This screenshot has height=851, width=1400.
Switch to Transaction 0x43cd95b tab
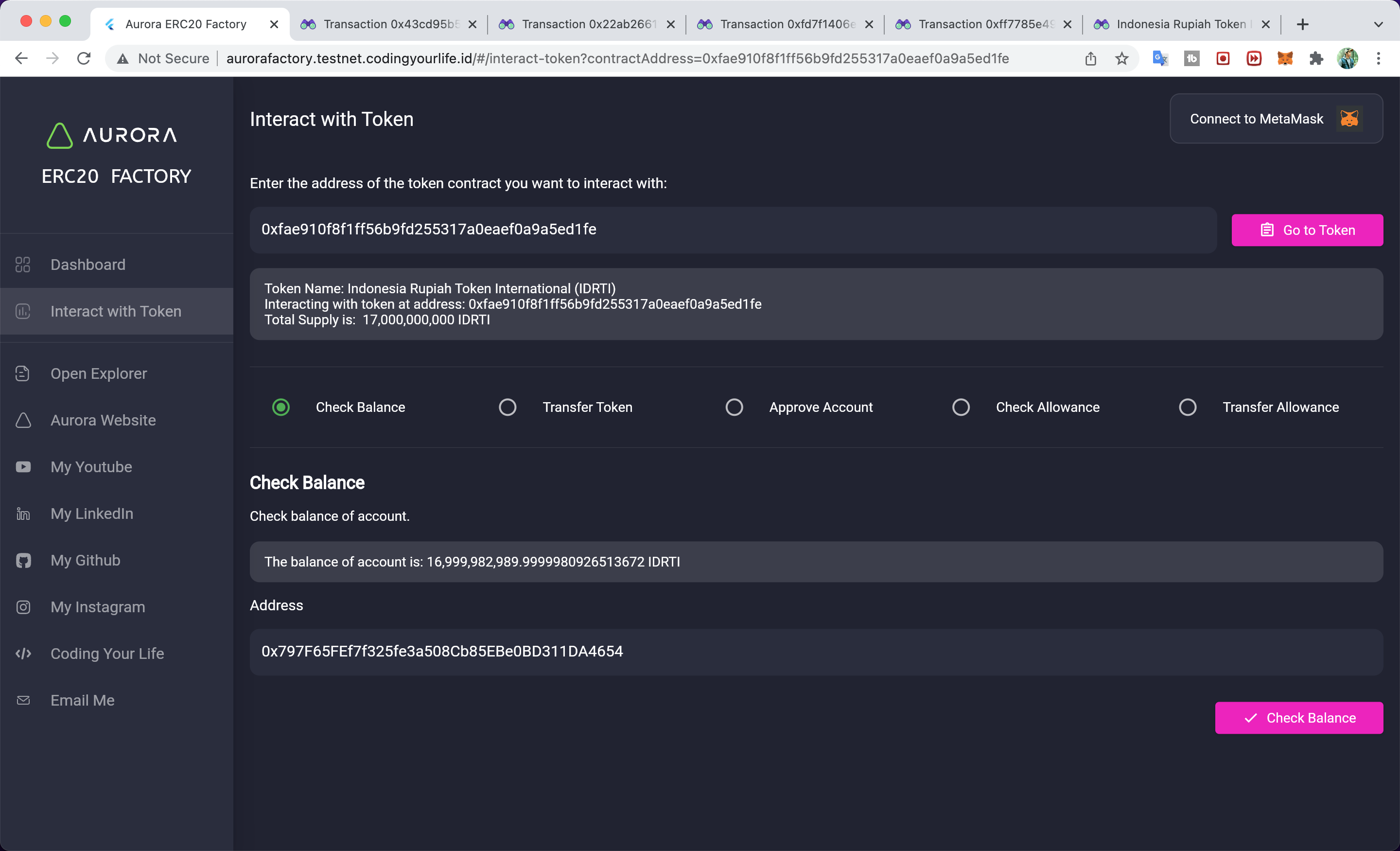coord(389,24)
